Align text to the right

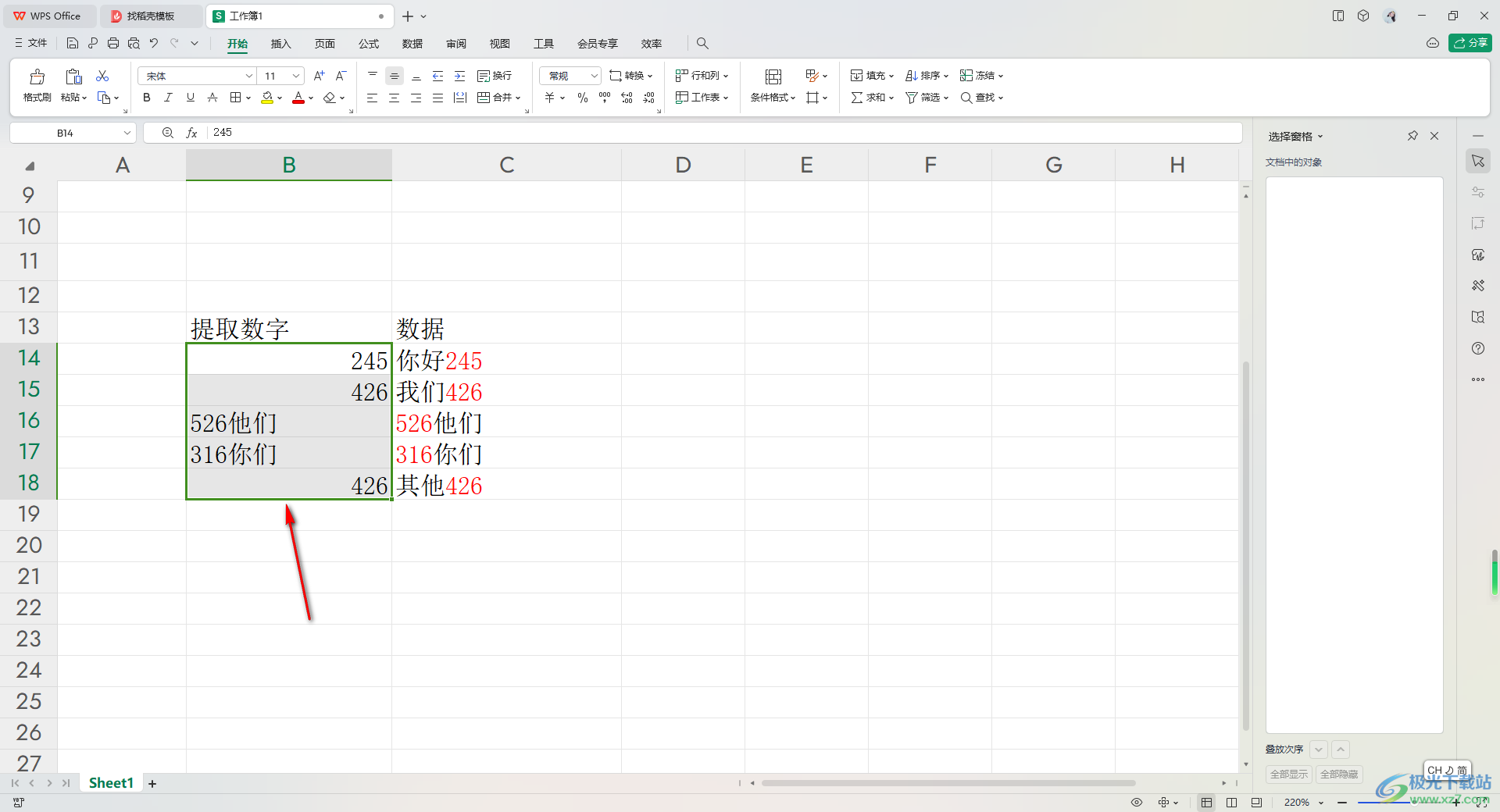point(416,98)
